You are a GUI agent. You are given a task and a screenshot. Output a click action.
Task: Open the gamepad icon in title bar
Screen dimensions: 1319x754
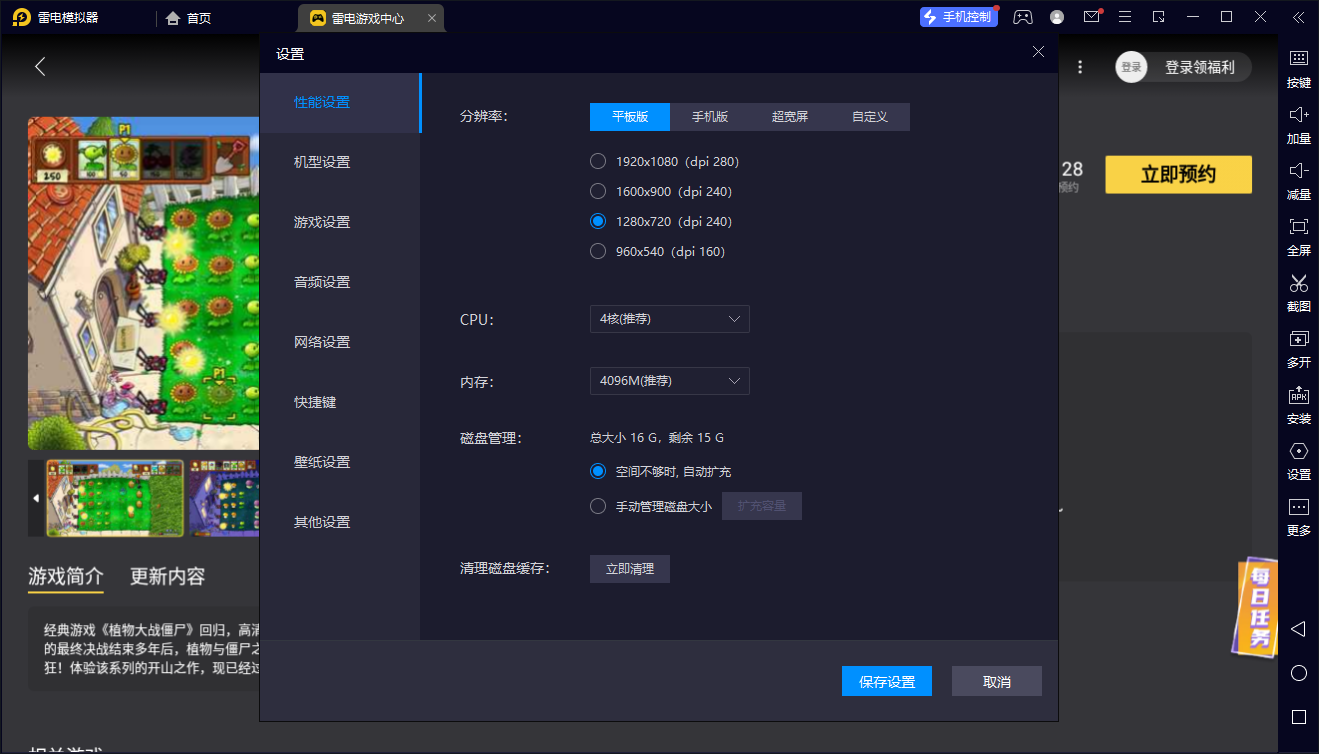[1022, 17]
